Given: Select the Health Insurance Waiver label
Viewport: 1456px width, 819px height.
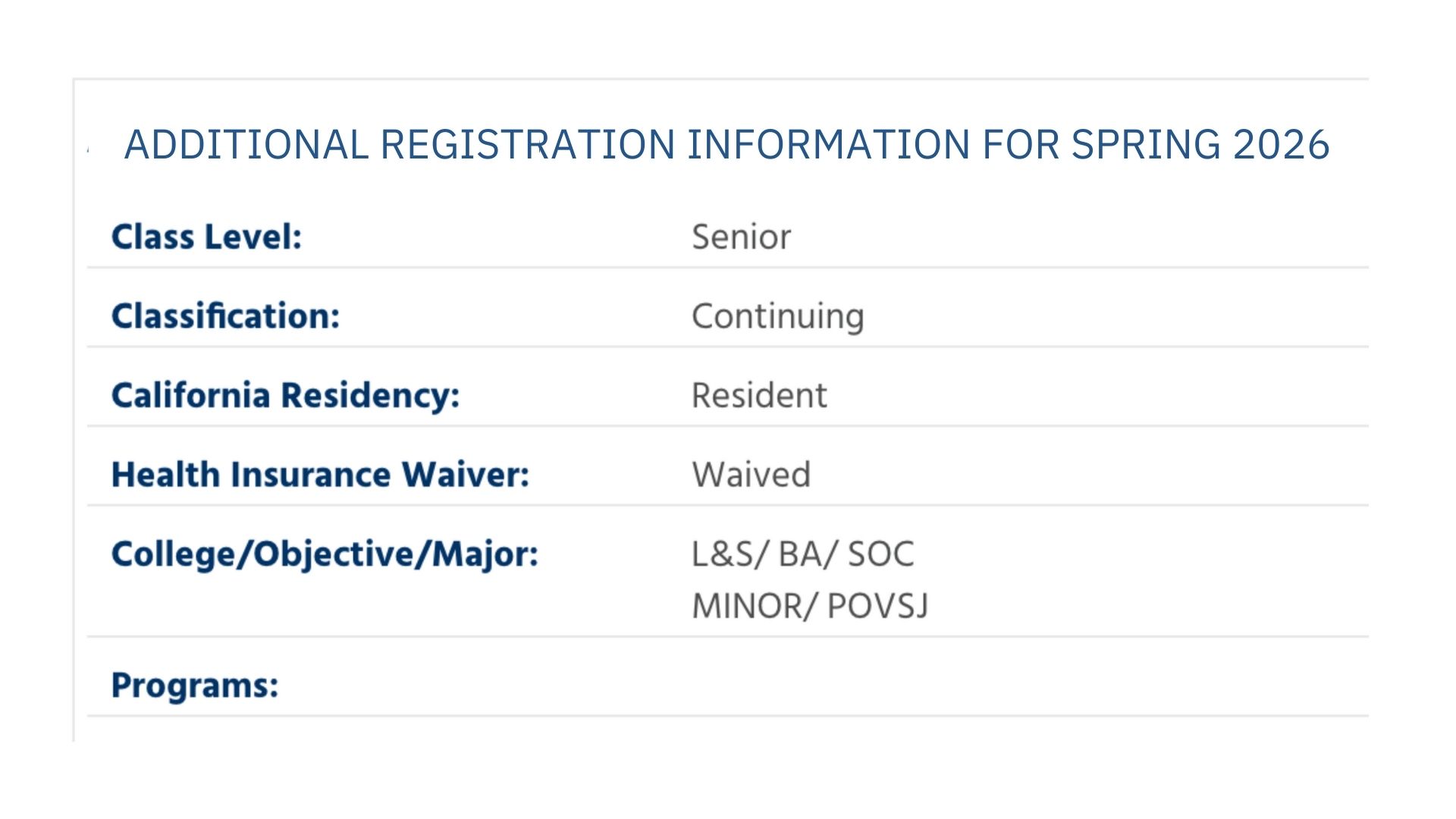Looking at the screenshot, I should tap(320, 475).
